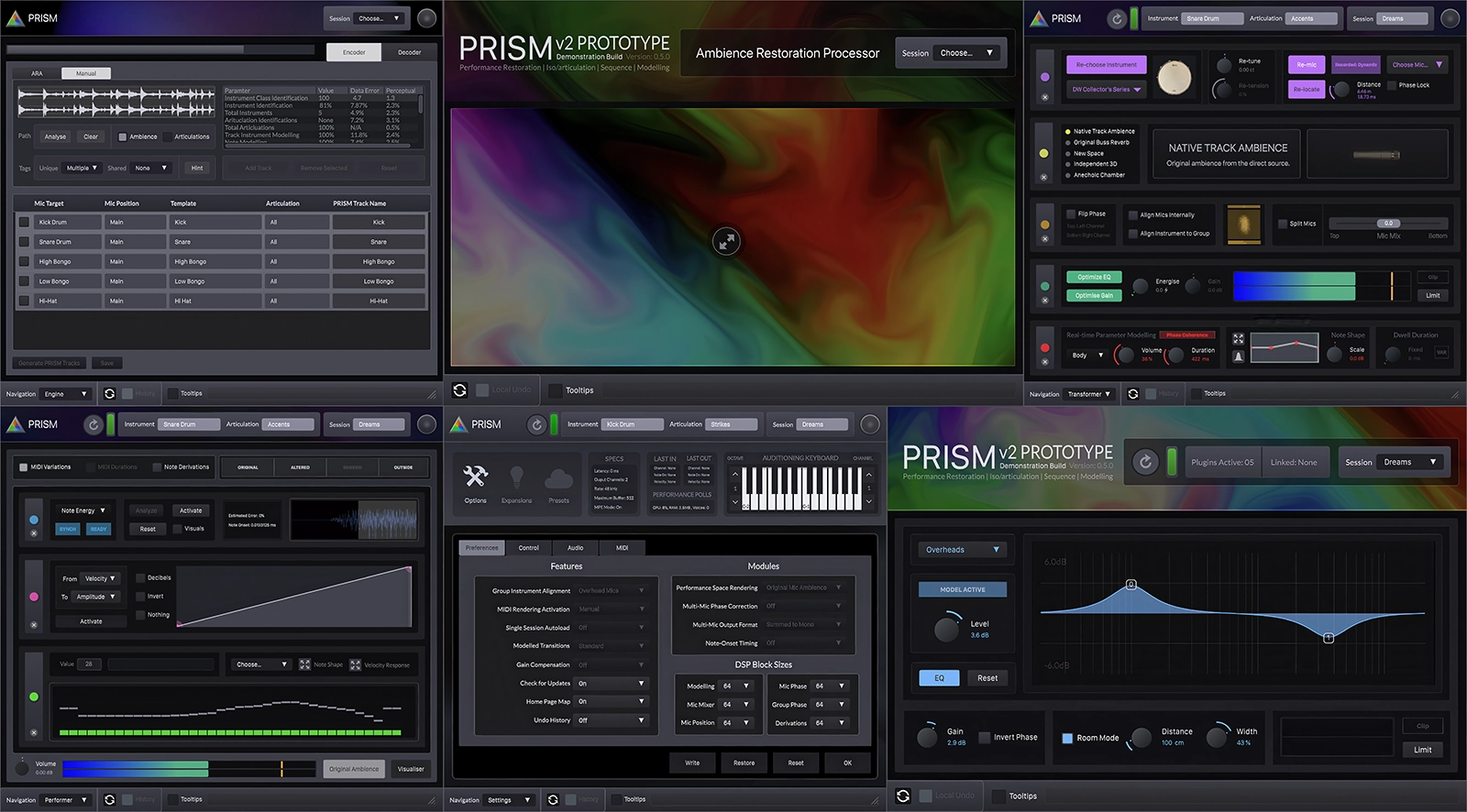Toggle MIDI Variations checkbox

pos(23,467)
